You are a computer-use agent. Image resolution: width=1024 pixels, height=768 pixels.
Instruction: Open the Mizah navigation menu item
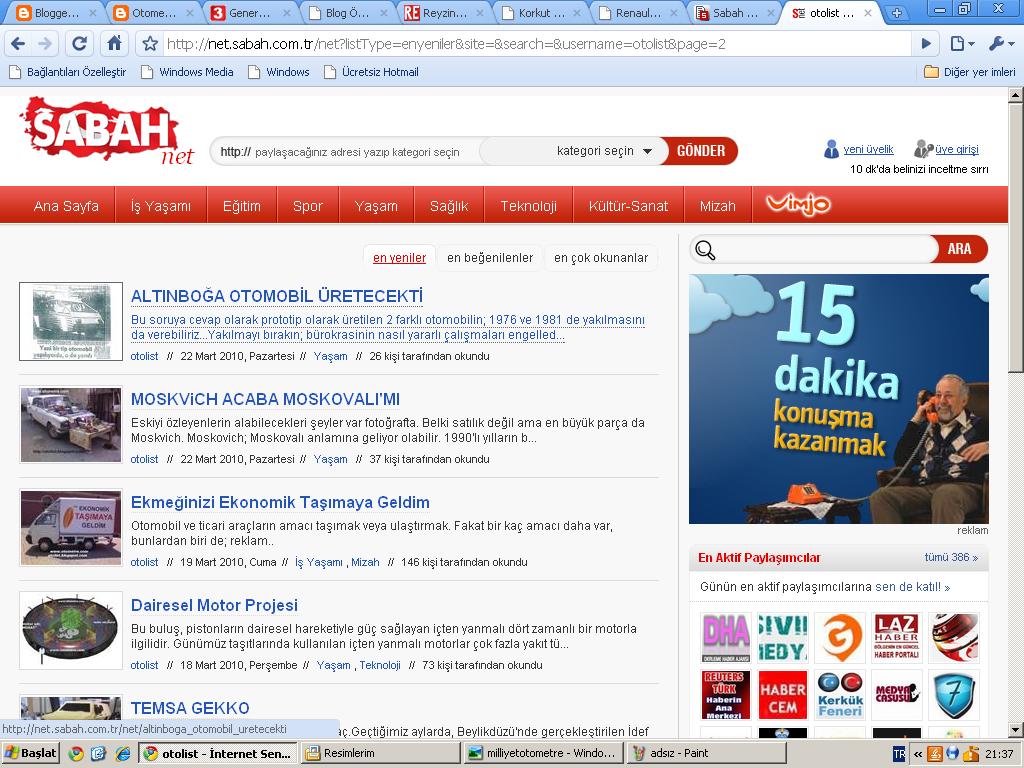tap(717, 206)
